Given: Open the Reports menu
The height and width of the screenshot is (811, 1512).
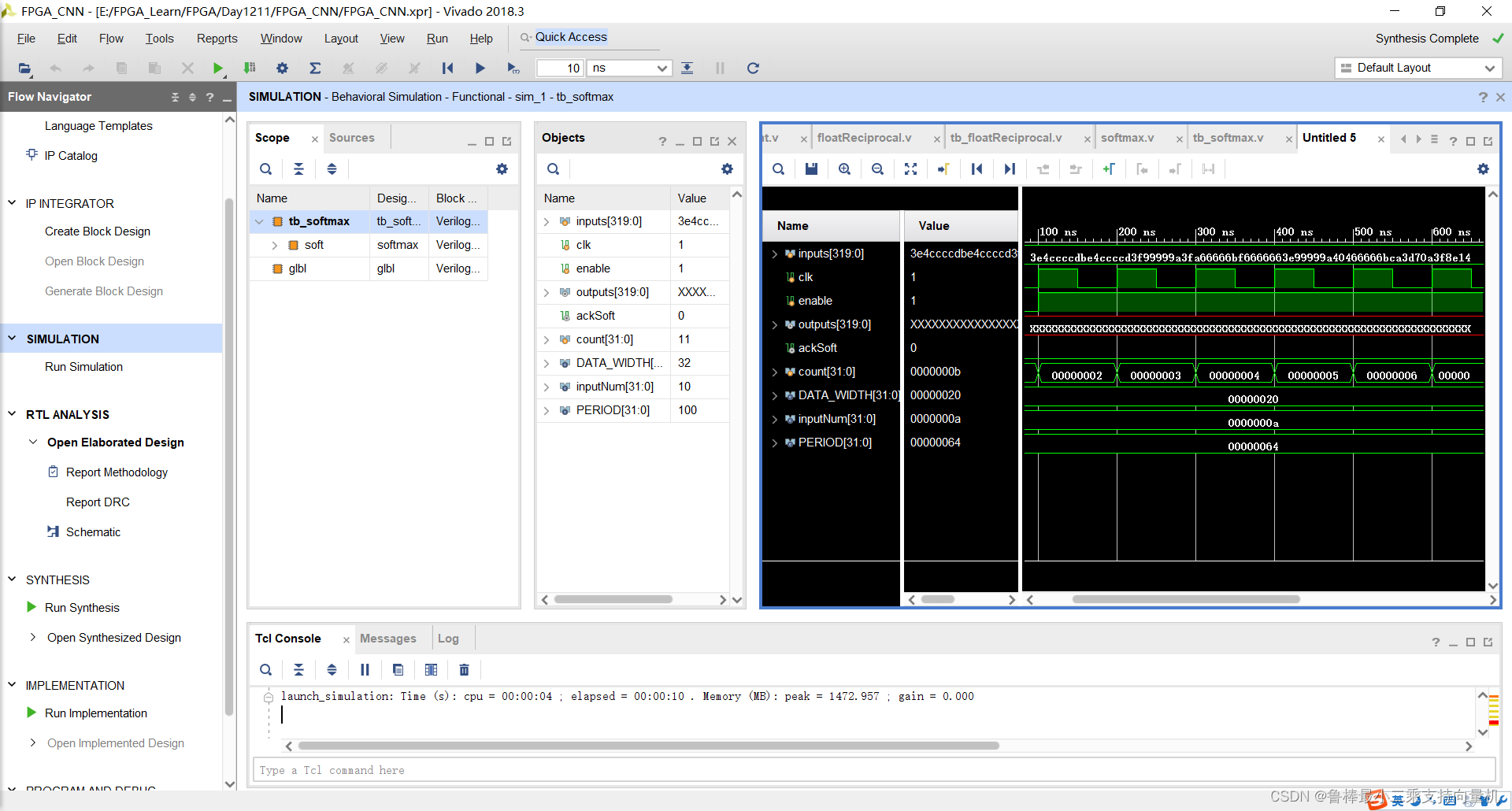Looking at the screenshot, I should pyautogui.click(x=217, y=39).
